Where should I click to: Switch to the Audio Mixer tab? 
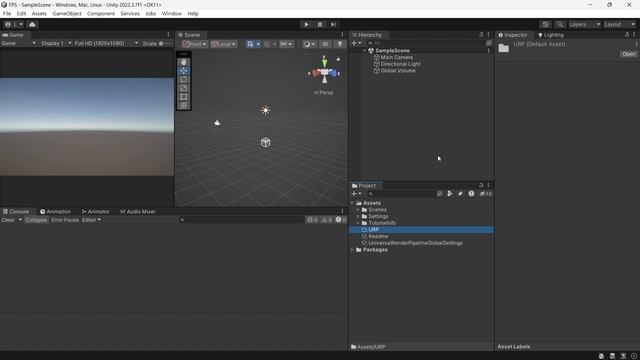pyautogui.click(x=138, y=211)
